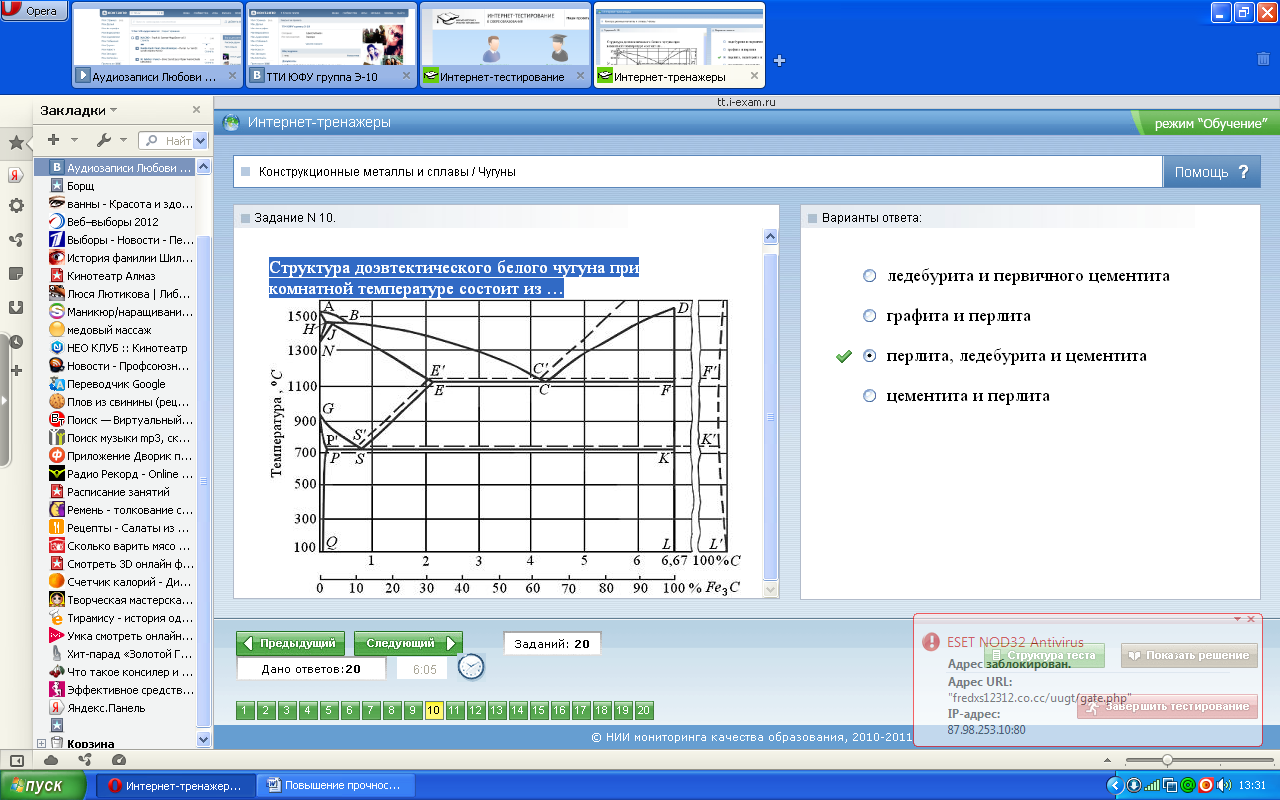1280x800 pixels.
Task: Click the clock timer icon below the question
Action: click(471, 666)
